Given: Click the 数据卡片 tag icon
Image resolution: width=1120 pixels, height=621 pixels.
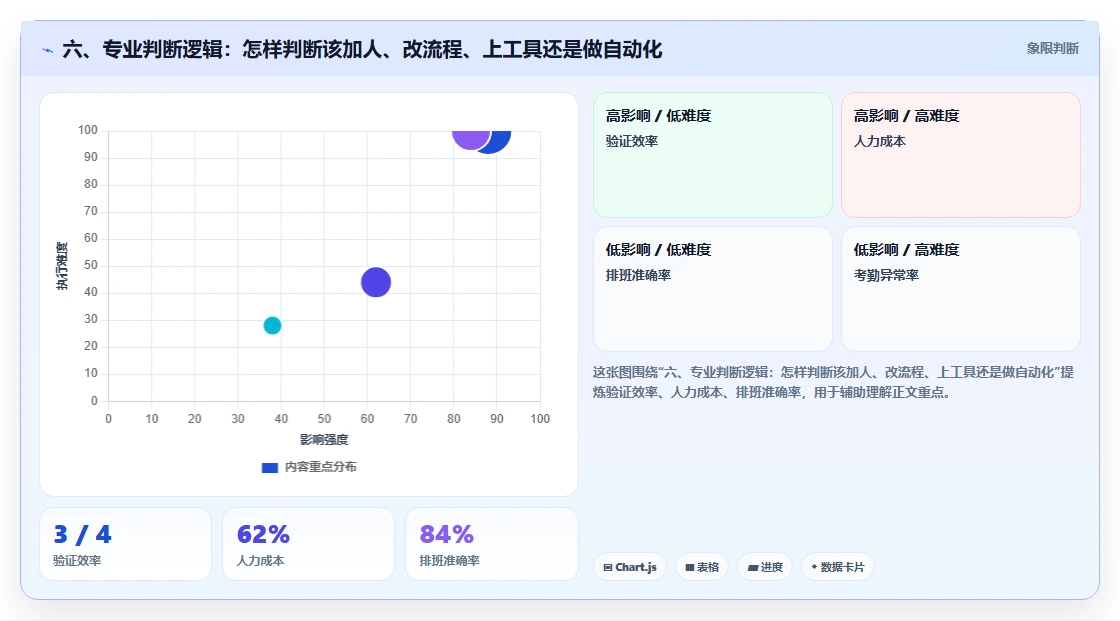Looking at the screenshot, I should (x=814, y=567).
